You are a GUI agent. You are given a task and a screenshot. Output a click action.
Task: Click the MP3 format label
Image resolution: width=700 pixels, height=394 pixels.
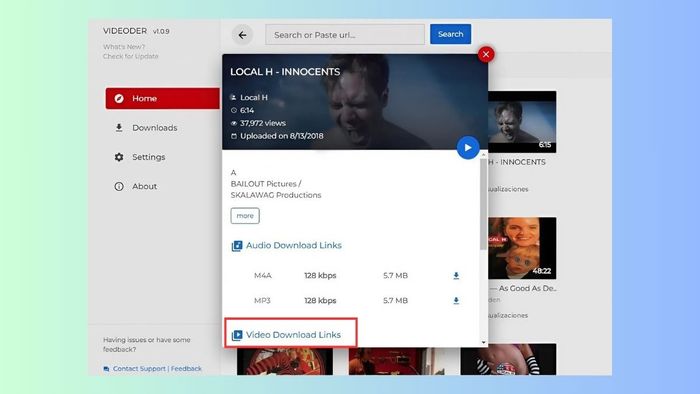coord(262,301)
